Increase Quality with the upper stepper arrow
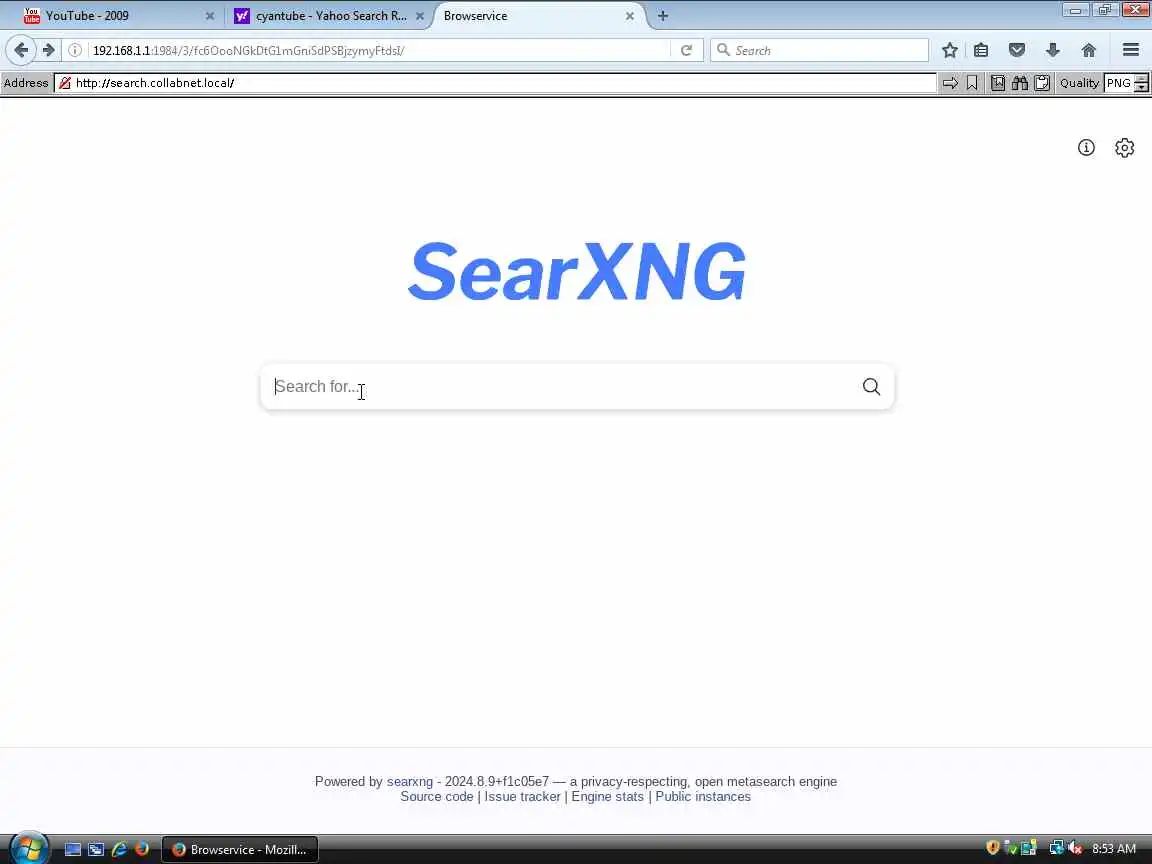Screen dimensions: 1152x864 [x=1141, y=79]
